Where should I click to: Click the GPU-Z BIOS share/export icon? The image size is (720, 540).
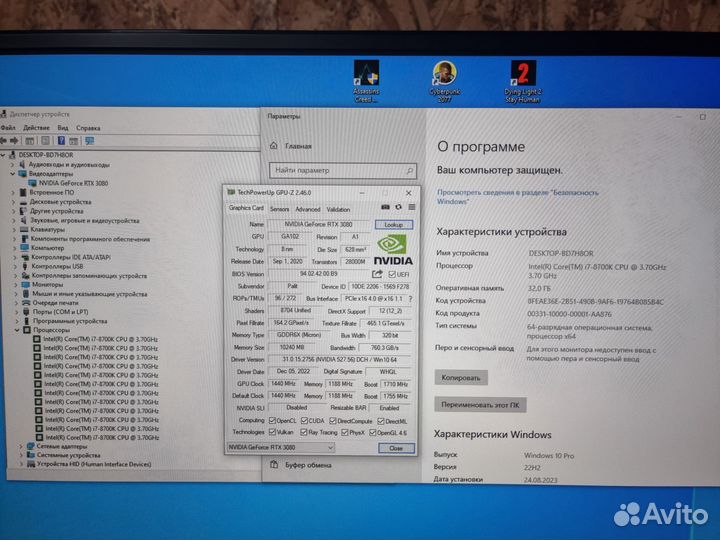(x=377, y=274)
